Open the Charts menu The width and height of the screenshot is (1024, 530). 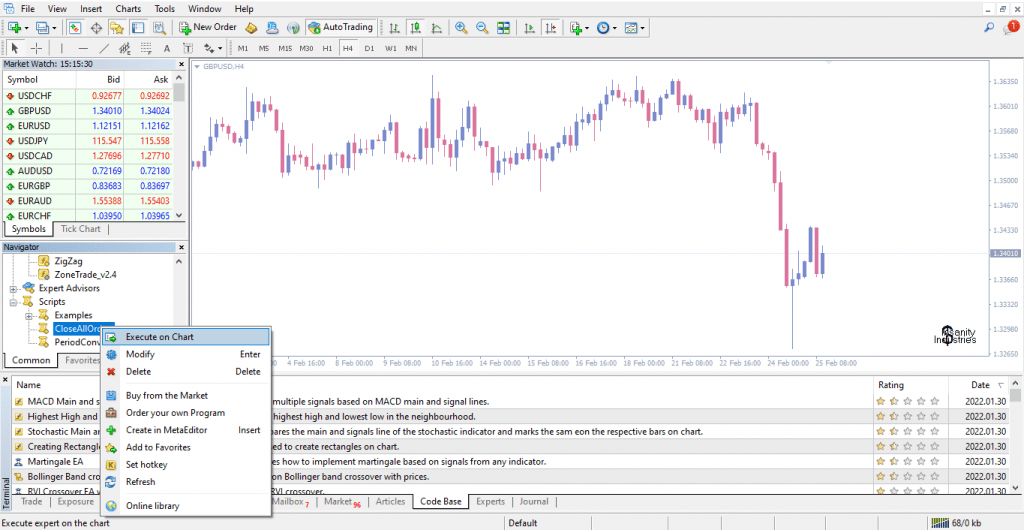click(x=128, y=8)
